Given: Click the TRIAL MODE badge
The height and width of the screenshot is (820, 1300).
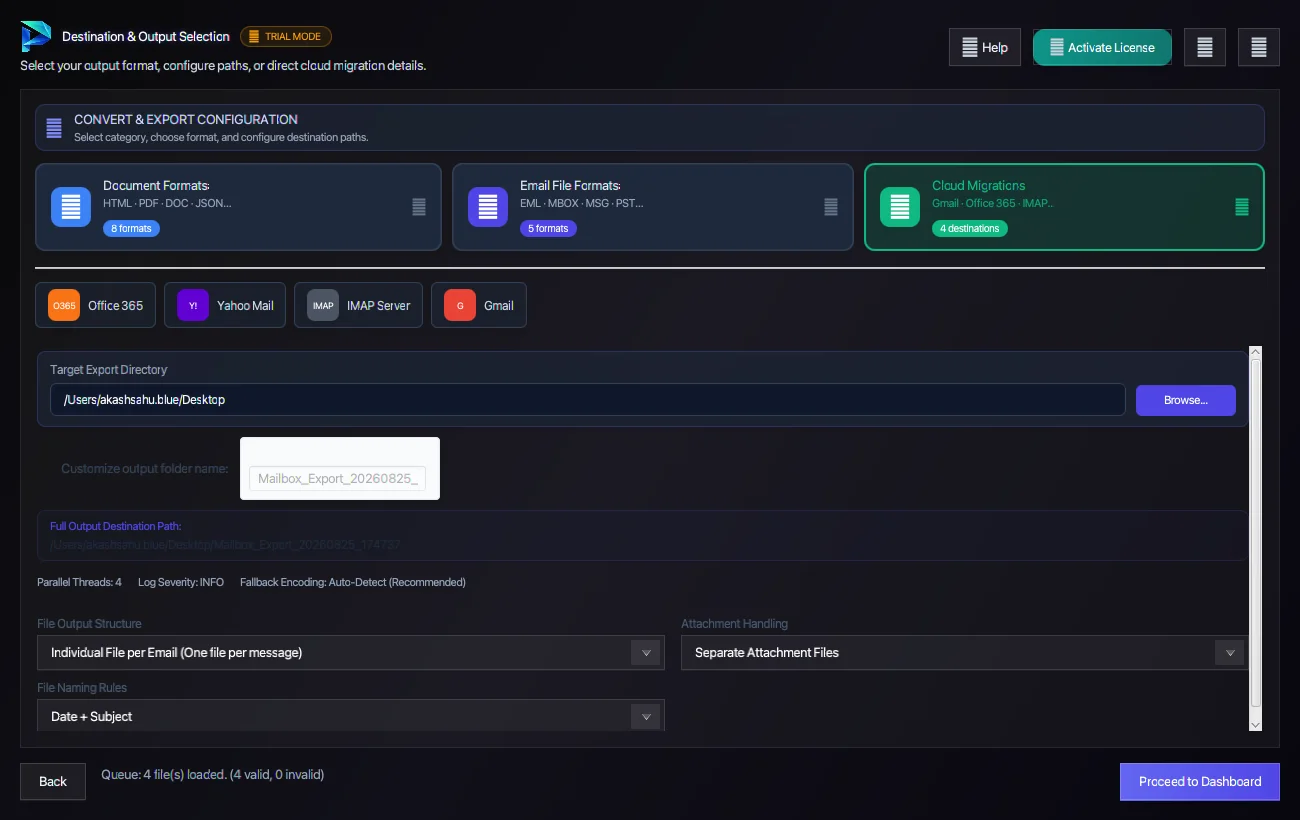Looking at the screenshot, I should click(286, 37).
